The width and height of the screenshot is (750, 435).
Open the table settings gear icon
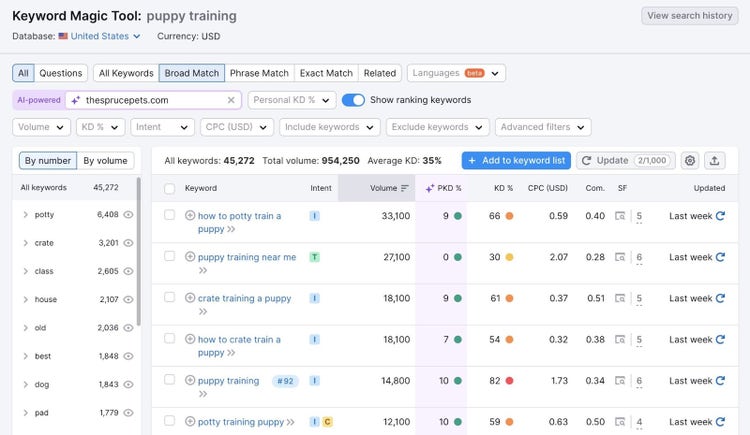(690, 160)
